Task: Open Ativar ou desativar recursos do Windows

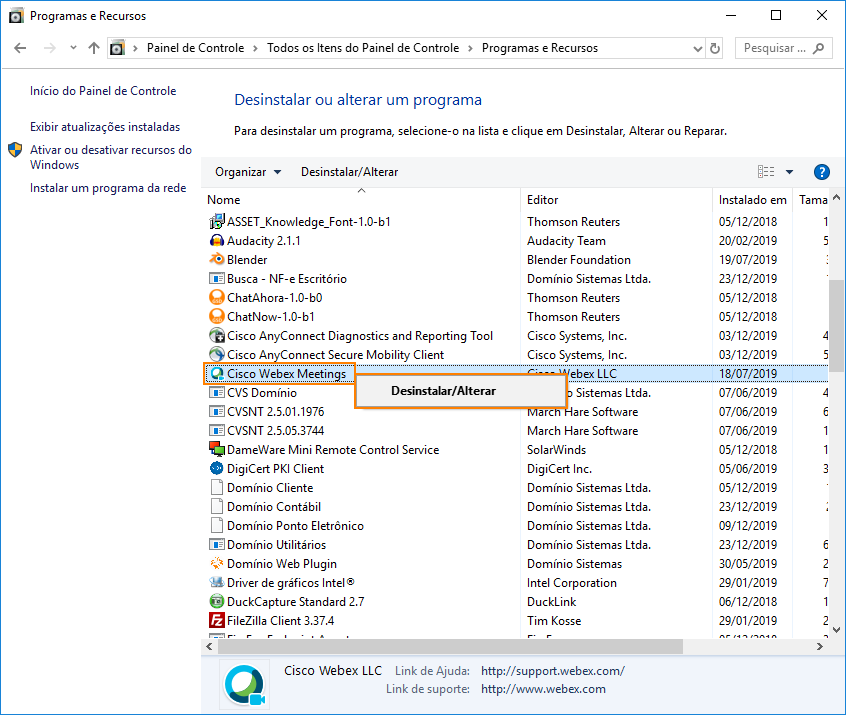Action: (x=111, y=157)
